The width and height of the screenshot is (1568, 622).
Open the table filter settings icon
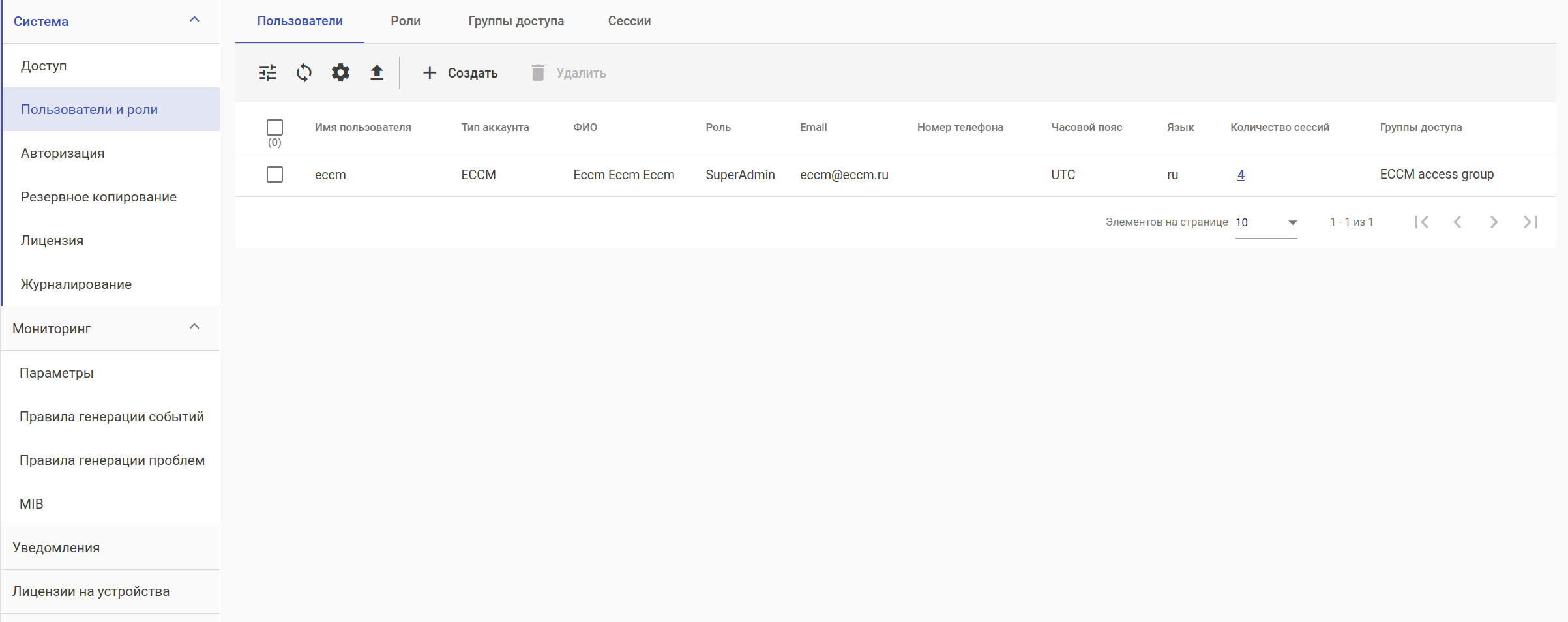point(267,72)
